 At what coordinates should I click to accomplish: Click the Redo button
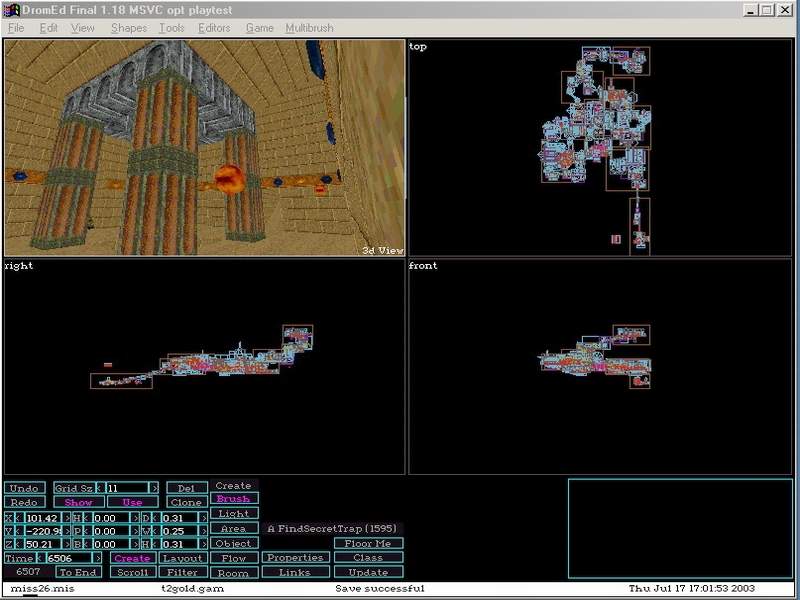pyautogui.click(x=24, y=503)
